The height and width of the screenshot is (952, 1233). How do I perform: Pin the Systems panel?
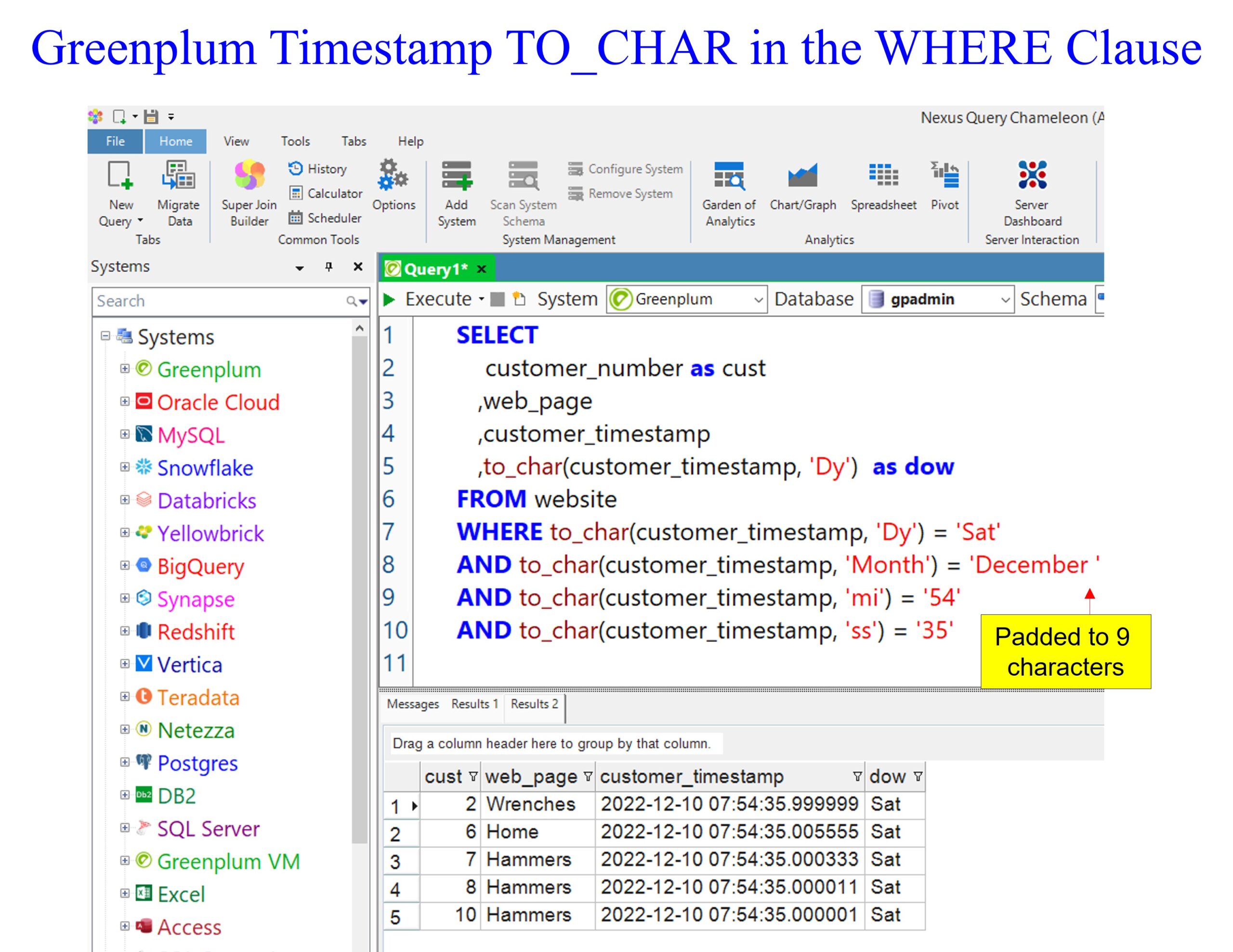(x=328, y=267)
